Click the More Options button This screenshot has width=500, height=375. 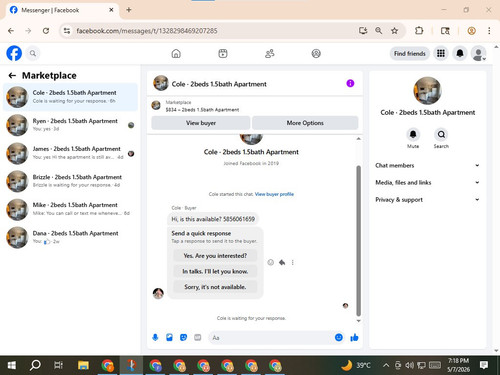(305, 123)
